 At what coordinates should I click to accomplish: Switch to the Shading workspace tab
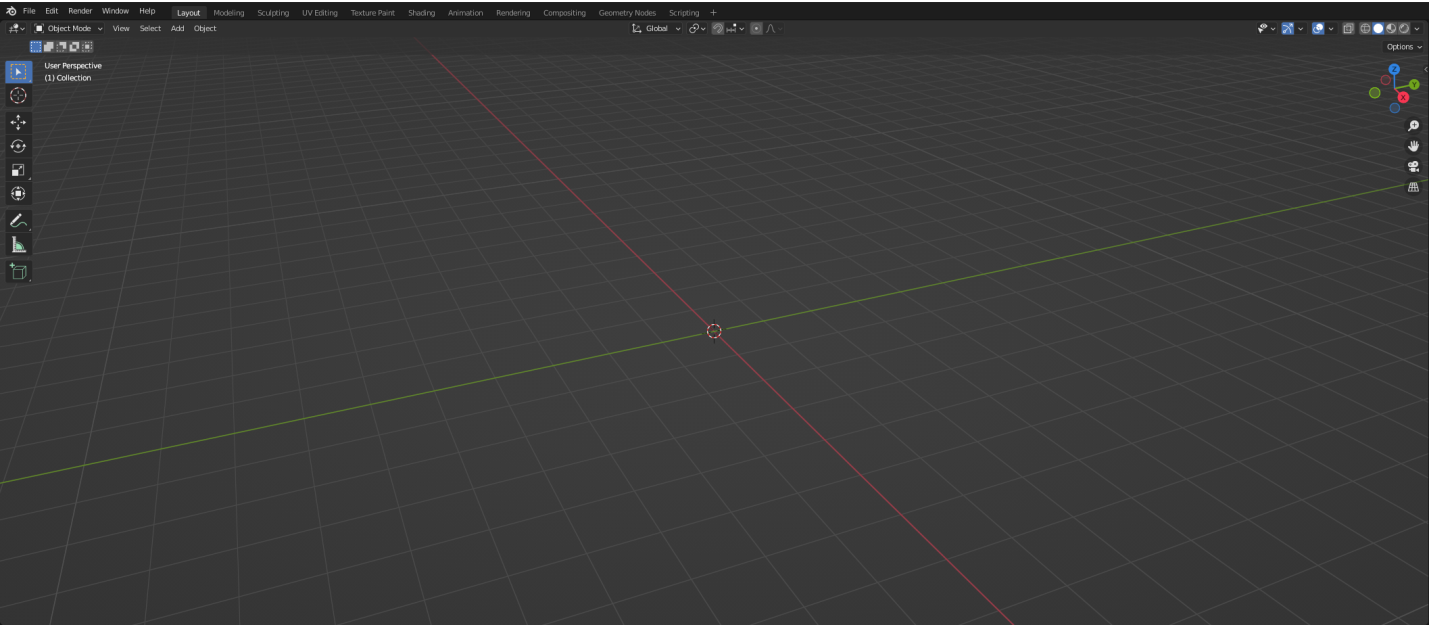421,13
